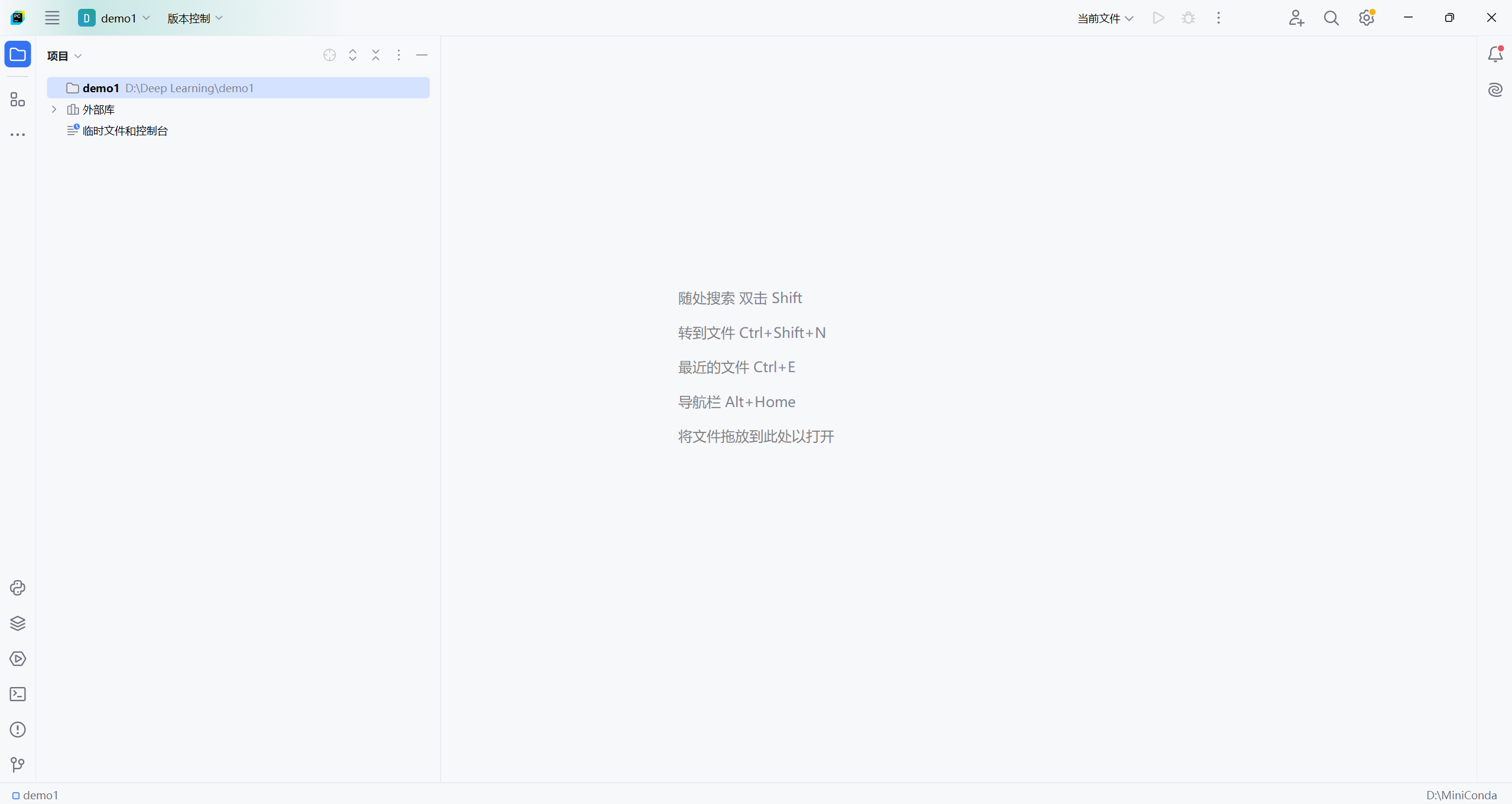Toggle the Project tool window folder icon
The width and height of the screenshot is (1512, 804).
(18, 54)
